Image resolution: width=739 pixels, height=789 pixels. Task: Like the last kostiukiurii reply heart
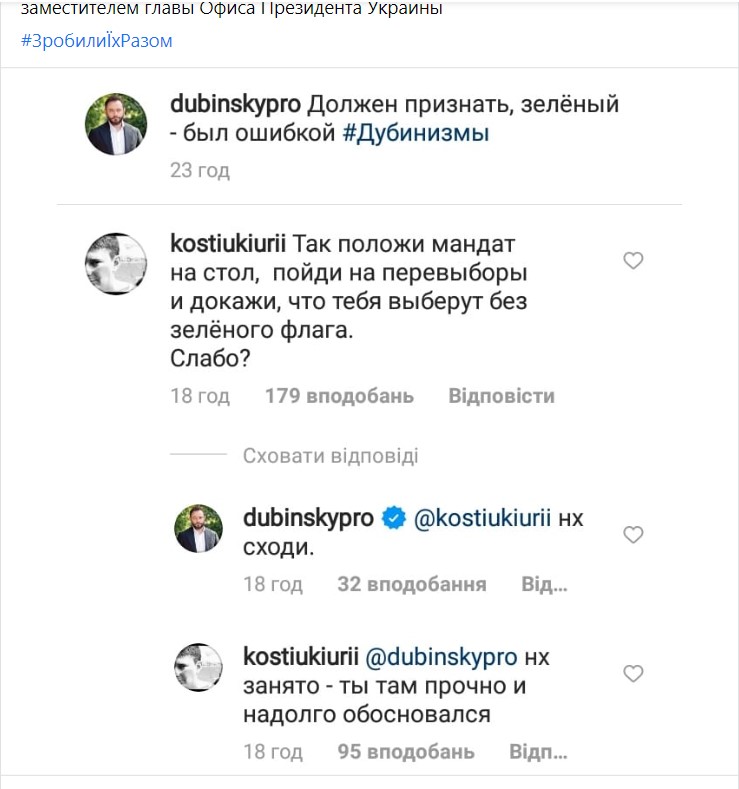(633, 673)
